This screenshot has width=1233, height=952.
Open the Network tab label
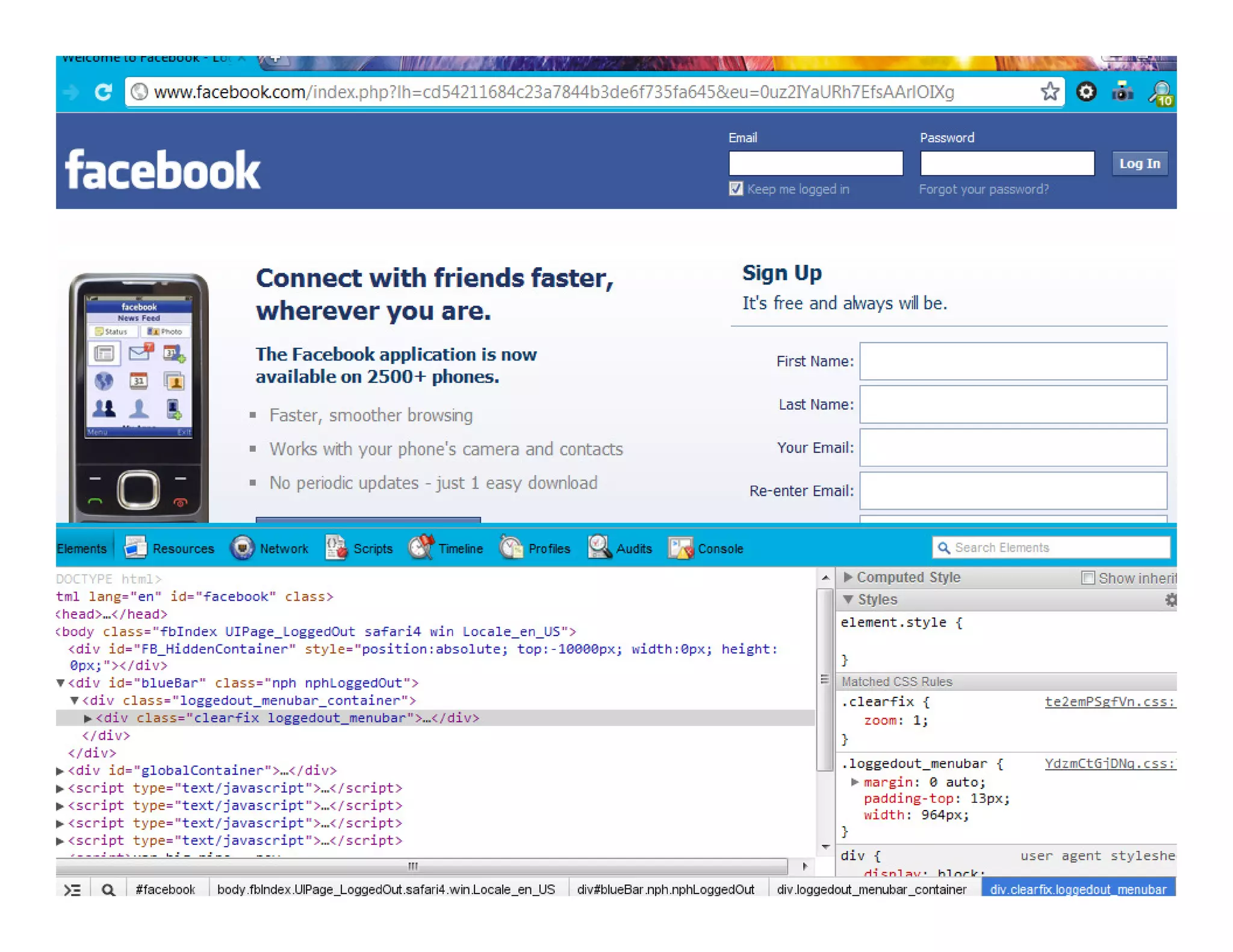[x=284, y=549]
